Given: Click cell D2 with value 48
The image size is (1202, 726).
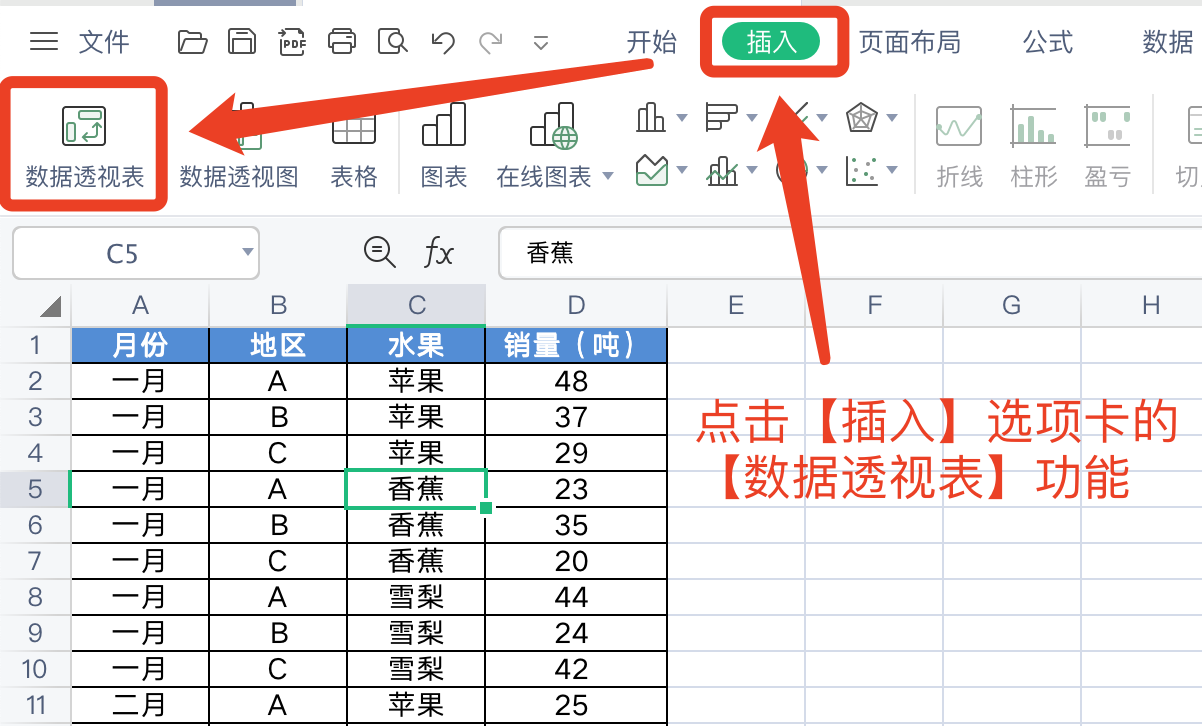Looking at the screenshot, I should pos(576,381).
